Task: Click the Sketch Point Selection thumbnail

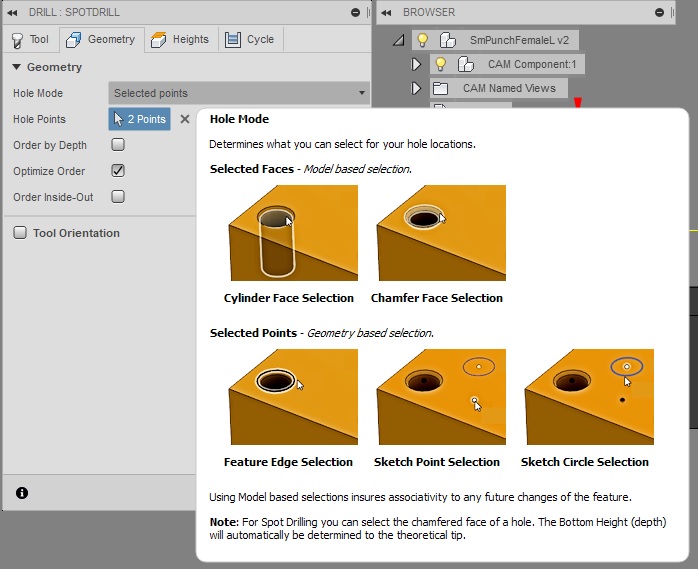Action: (441, 397)
